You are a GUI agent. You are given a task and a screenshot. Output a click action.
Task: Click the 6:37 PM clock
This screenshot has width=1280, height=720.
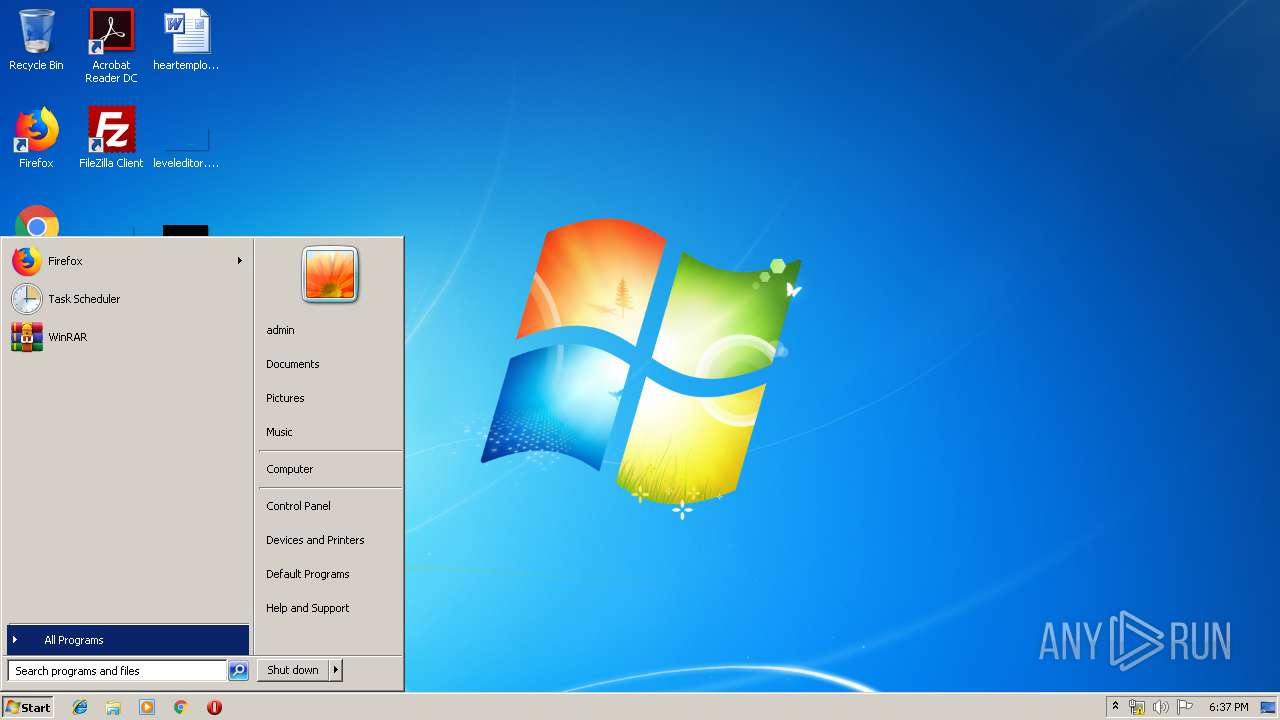[1228, 707]
